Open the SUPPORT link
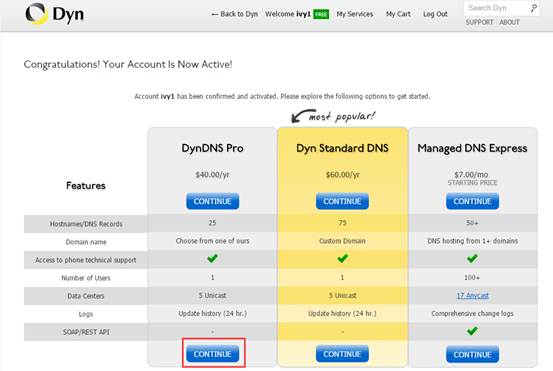Viewport: 553px width, 371px height. 479,22
